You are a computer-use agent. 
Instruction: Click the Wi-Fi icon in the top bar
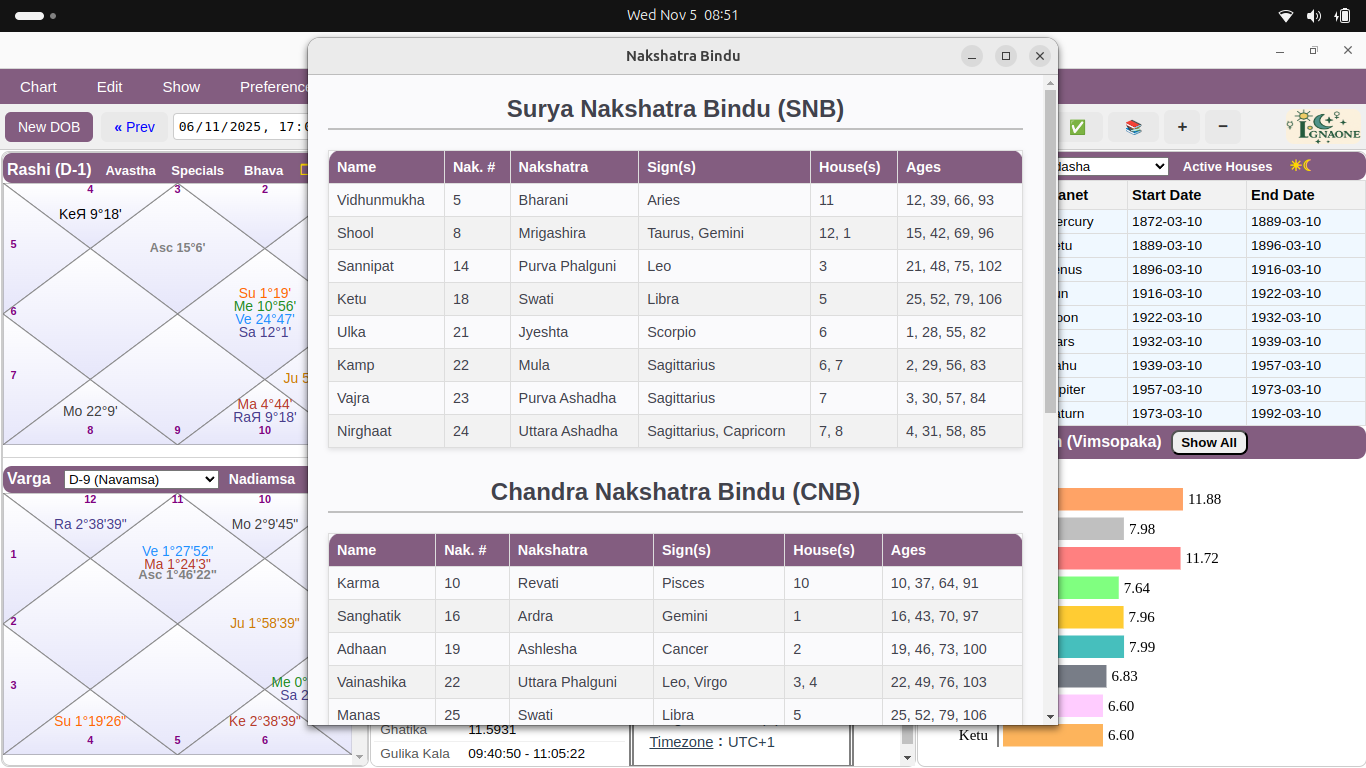(x=1285, y=15)
